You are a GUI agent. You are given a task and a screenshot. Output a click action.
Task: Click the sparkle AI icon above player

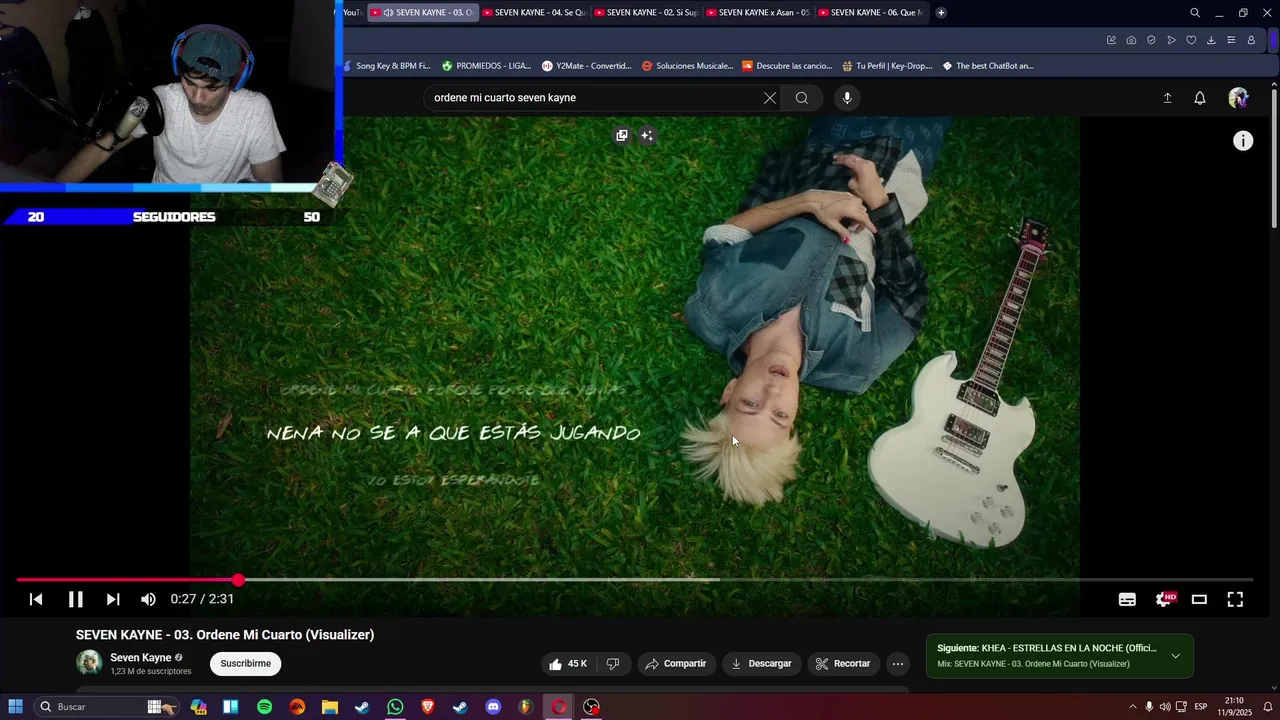pos(647,135)
